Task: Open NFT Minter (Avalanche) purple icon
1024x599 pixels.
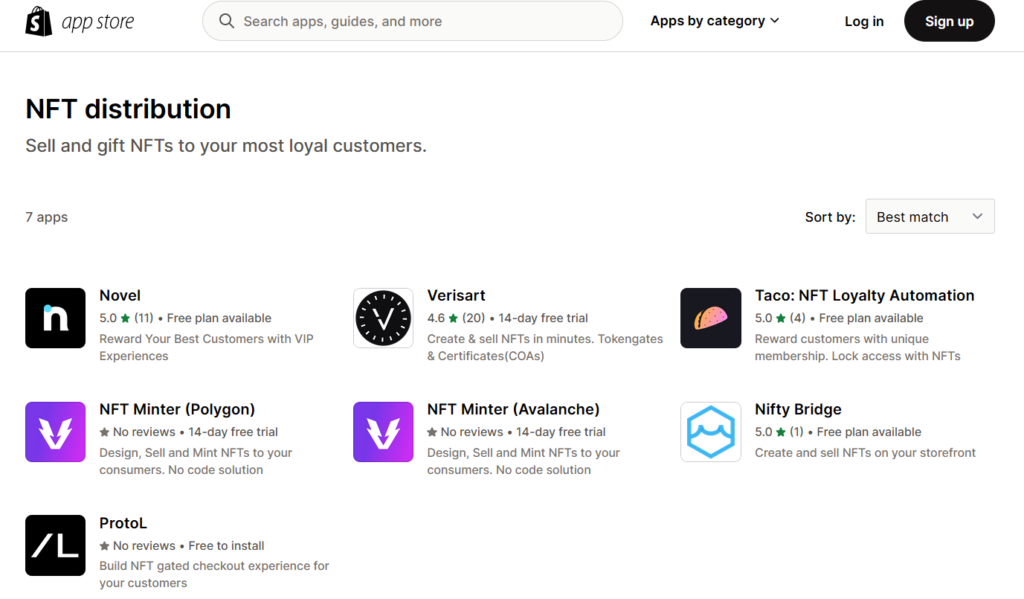Action: [x=383, y=432]
